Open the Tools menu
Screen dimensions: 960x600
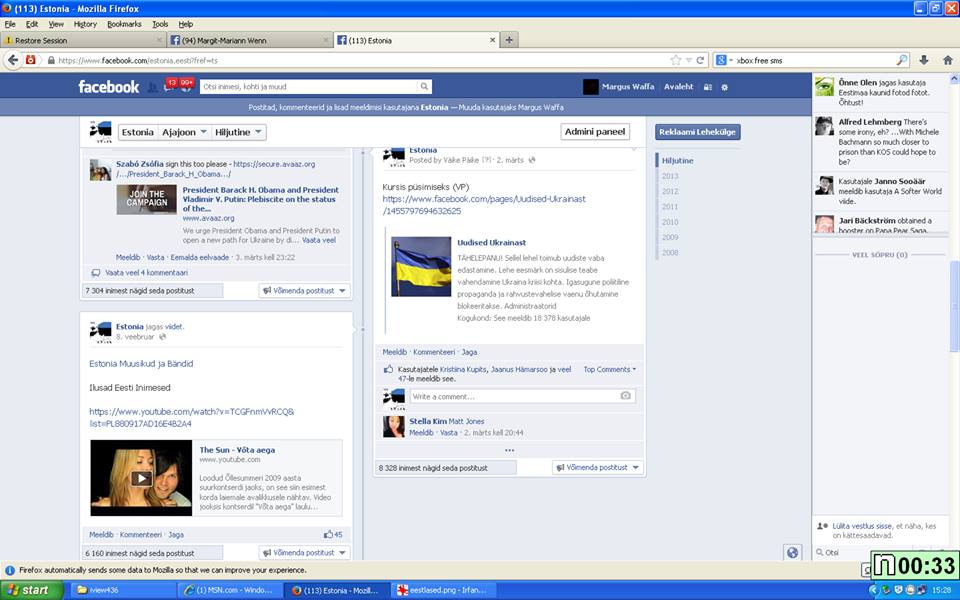(x=160, y=24)
